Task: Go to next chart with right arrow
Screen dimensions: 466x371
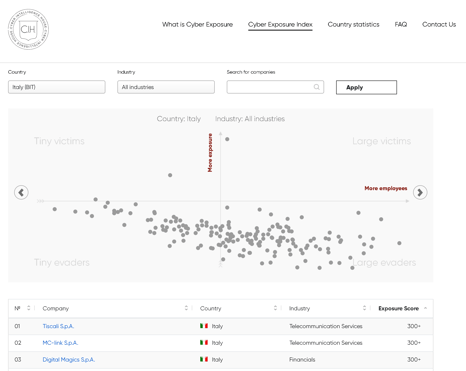Action: click(420, 192)
